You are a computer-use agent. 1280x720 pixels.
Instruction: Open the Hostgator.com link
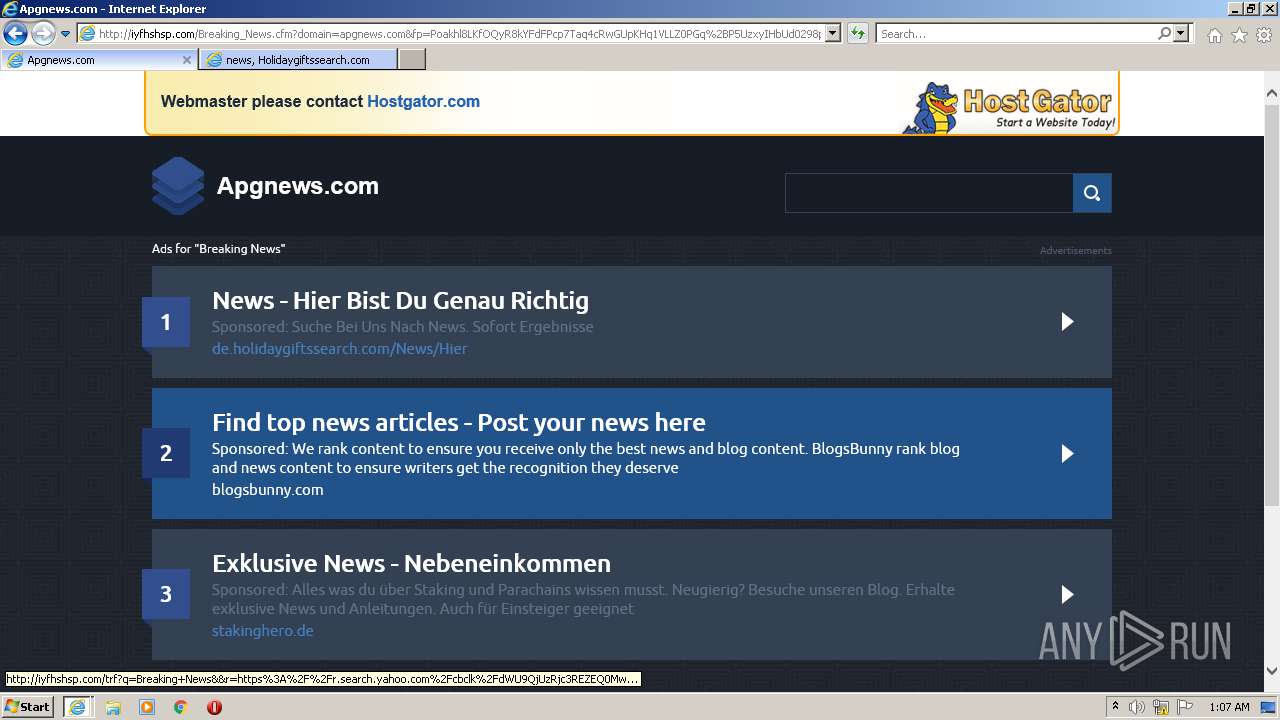tap(423, 101)
